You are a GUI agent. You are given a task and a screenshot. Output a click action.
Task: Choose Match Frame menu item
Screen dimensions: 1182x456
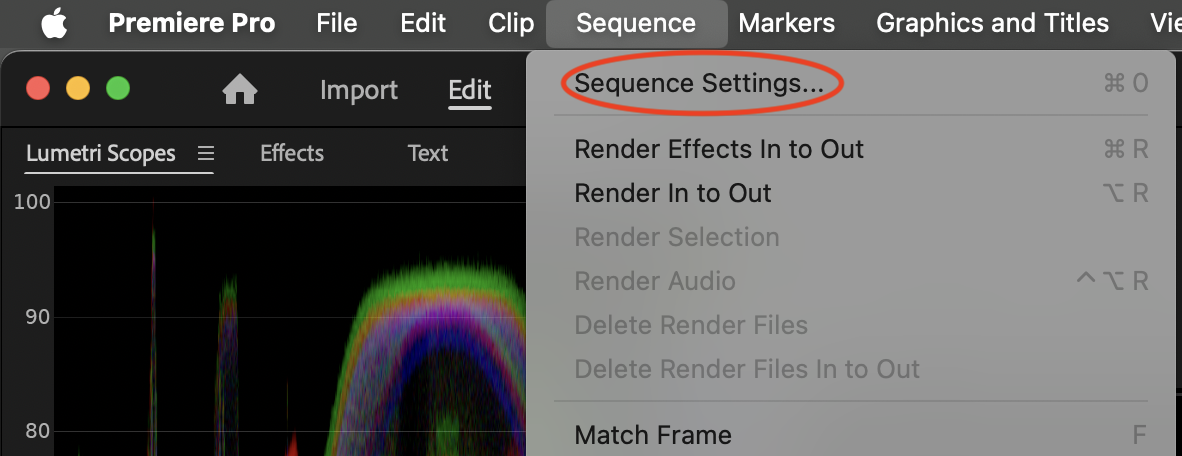coord(653,435)
